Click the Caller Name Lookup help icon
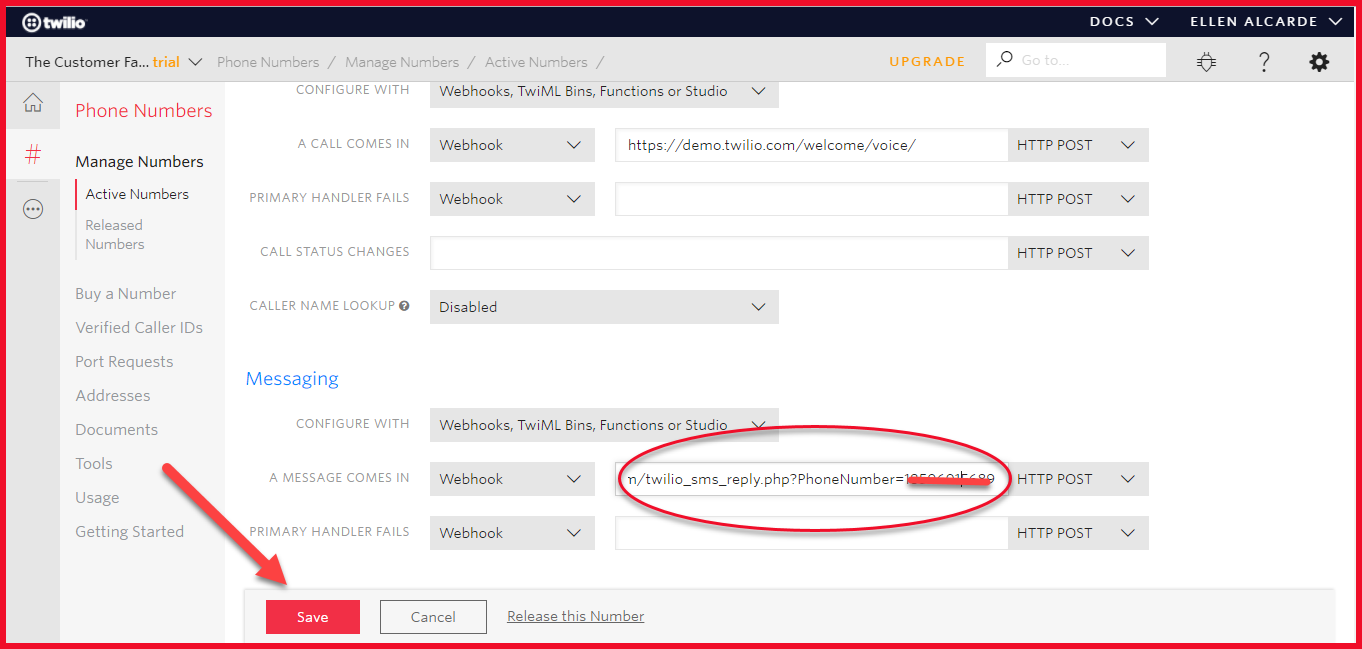The image size is (1362, 649). pyautogui.click(x=404, y=306)
